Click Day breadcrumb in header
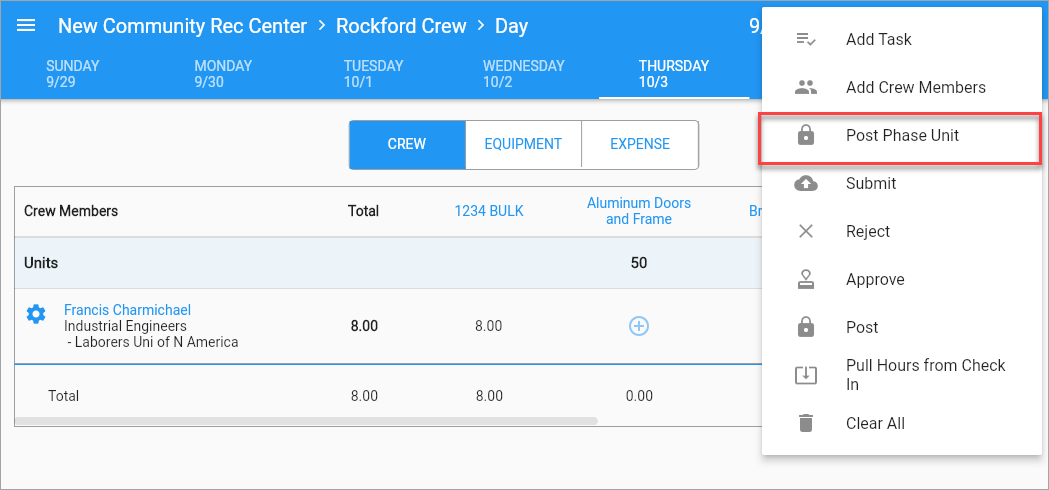Viewport: 1049px width, 490px height. pos(511,27)
